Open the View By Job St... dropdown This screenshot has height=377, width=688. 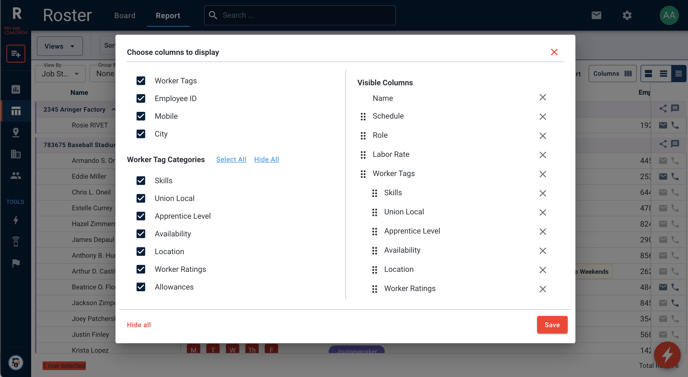(60, 74)
